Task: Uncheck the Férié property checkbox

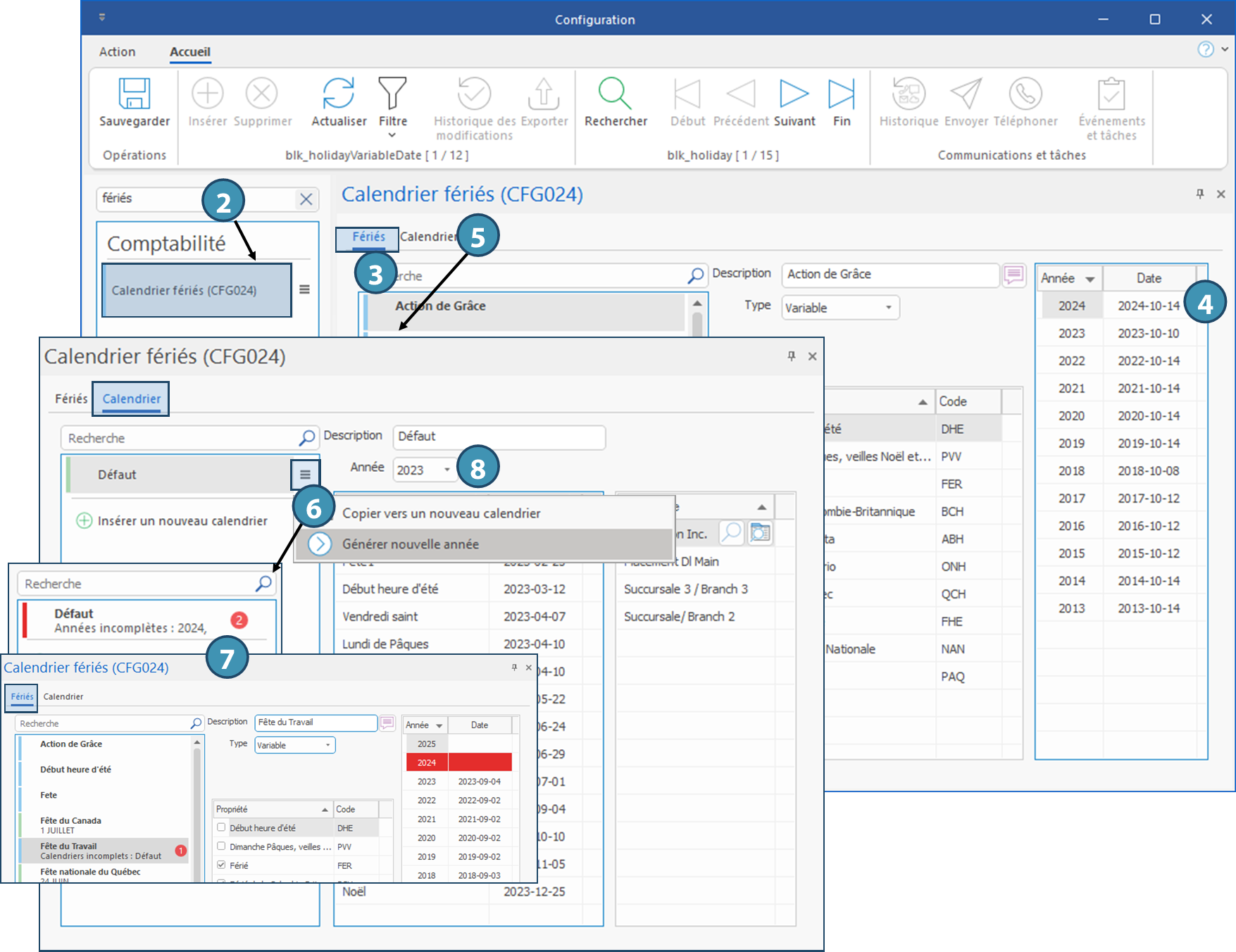Action: coord(221,865)
